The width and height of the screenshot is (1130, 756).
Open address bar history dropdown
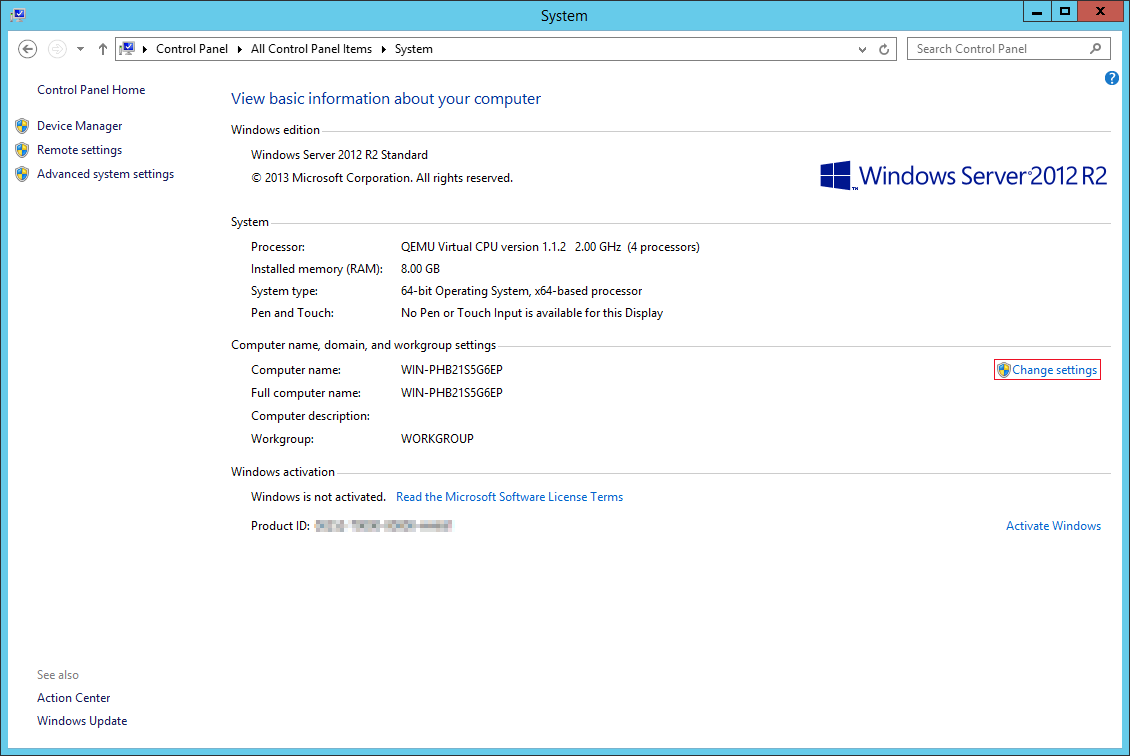pos(862,49)
